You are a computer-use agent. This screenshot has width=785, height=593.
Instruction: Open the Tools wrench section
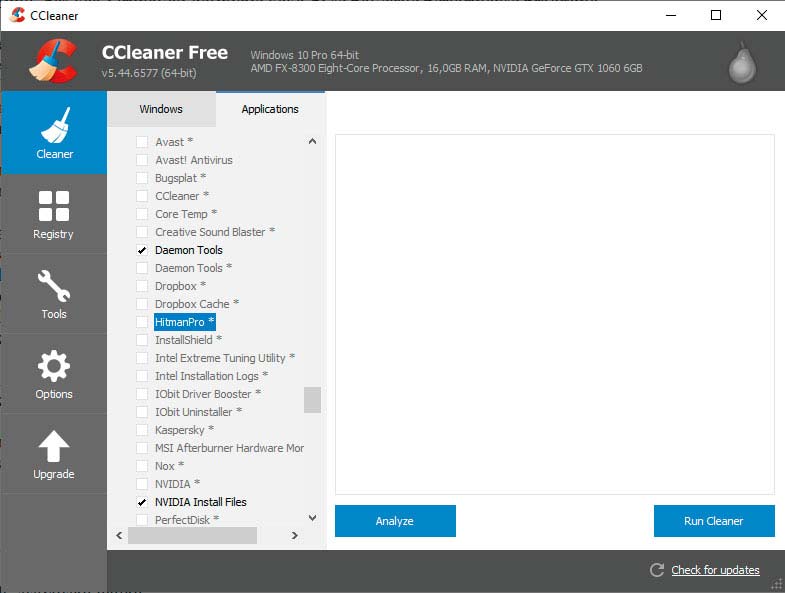[54, 294]
